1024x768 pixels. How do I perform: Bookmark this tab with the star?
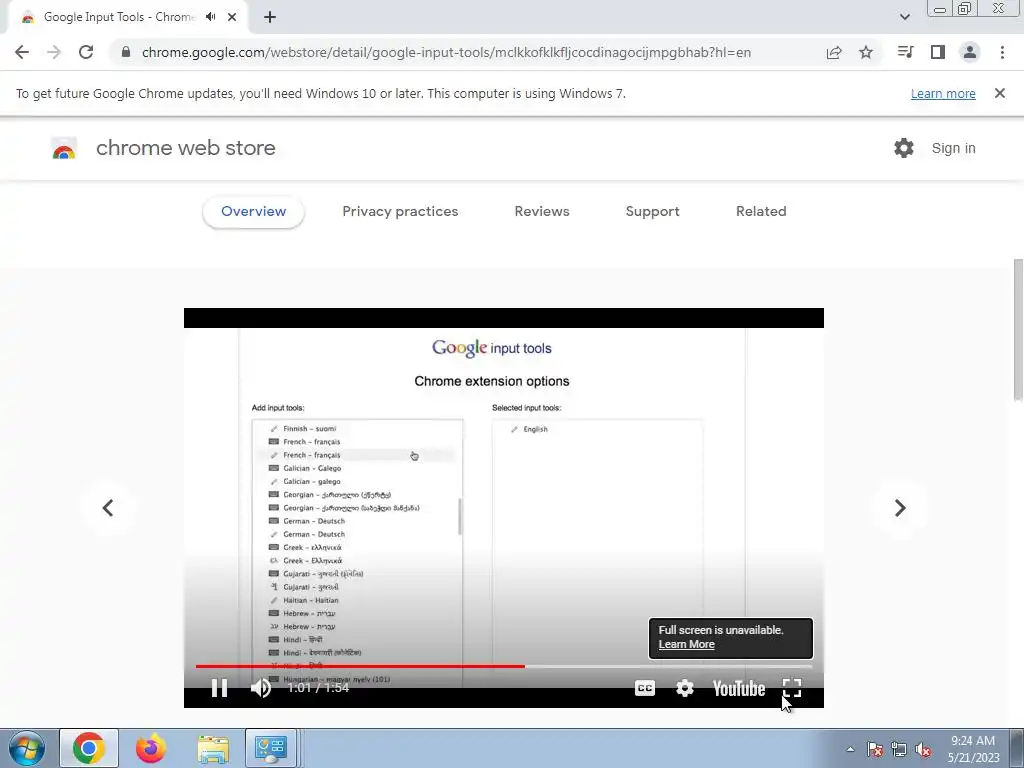(x=866, y=52)
